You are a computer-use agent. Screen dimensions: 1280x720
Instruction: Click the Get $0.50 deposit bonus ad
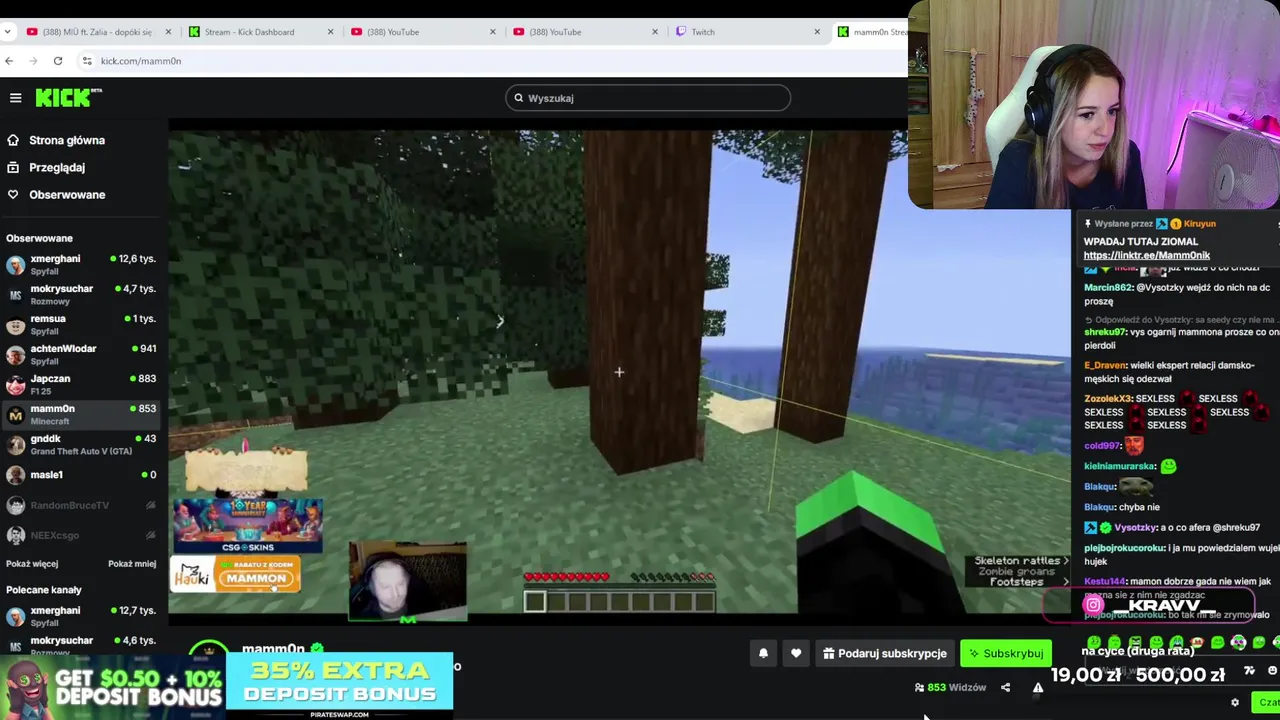(x=113, y=686)
